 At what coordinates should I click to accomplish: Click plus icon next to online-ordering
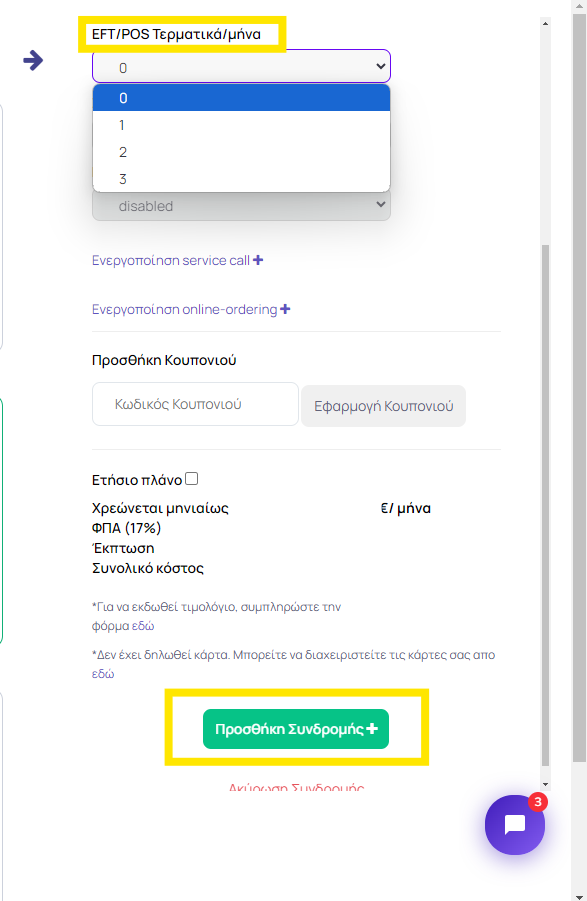pyautogui.click(x=285, y=309)
